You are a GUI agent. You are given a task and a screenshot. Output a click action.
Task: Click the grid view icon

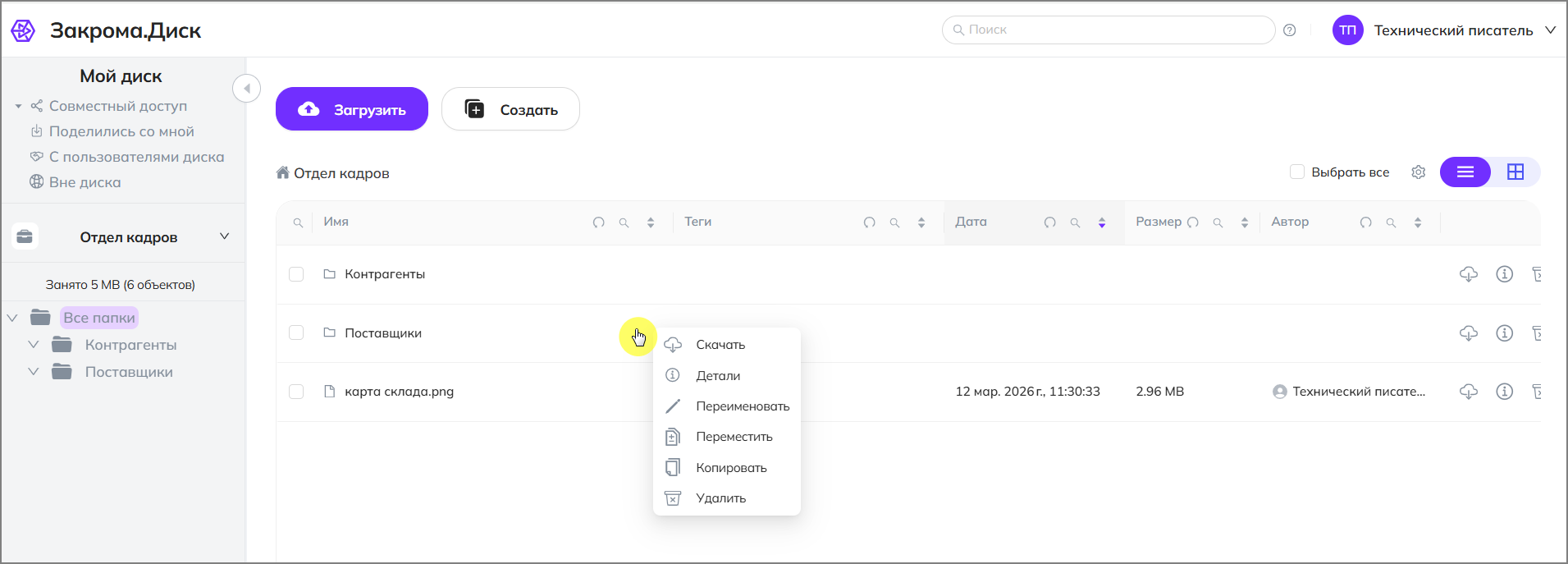[1515, 172]
